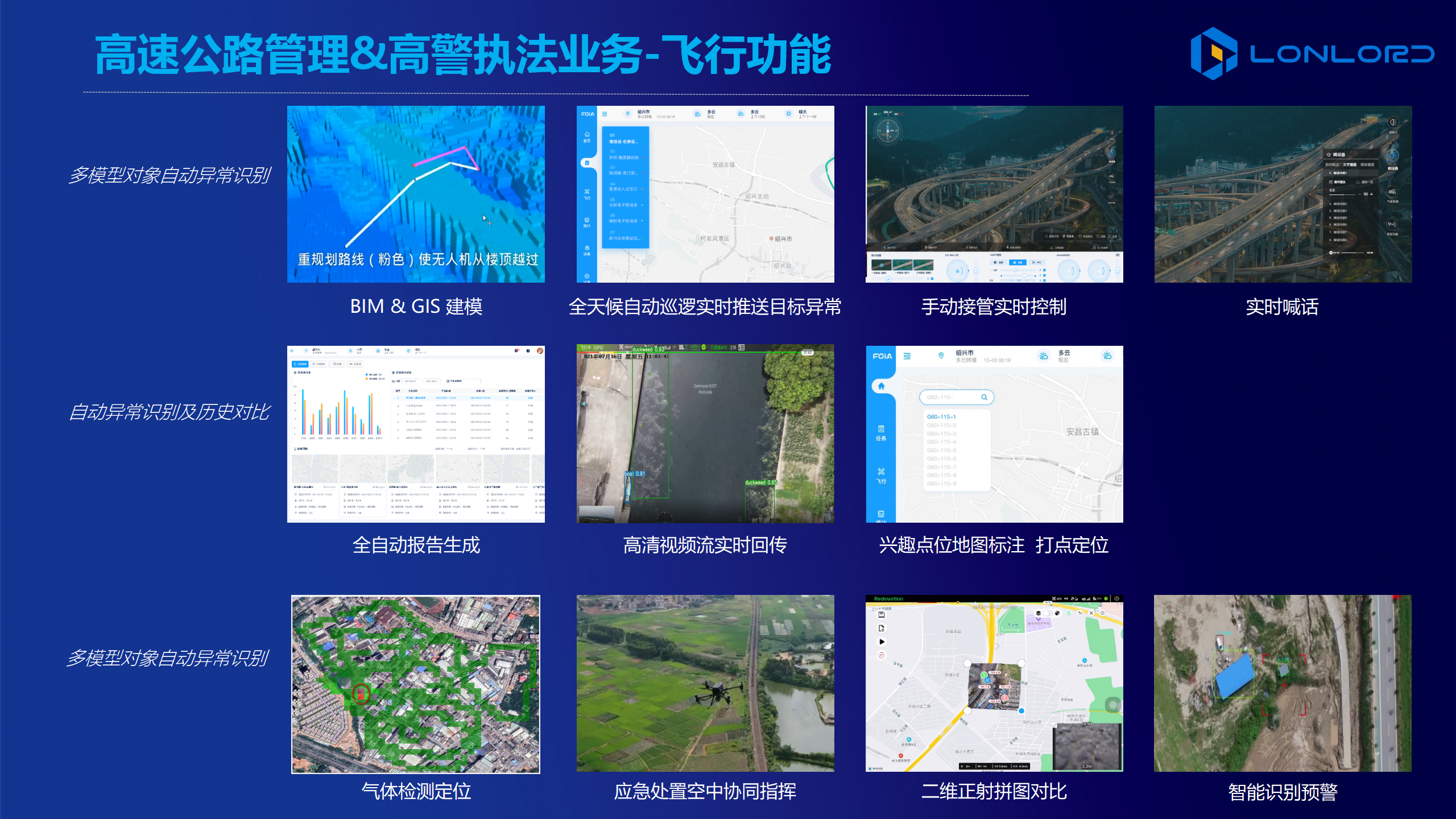Click the 统计 statistics icon in sidebar
The height and width of the screenshot is (819, 1456).
[587, 222]
